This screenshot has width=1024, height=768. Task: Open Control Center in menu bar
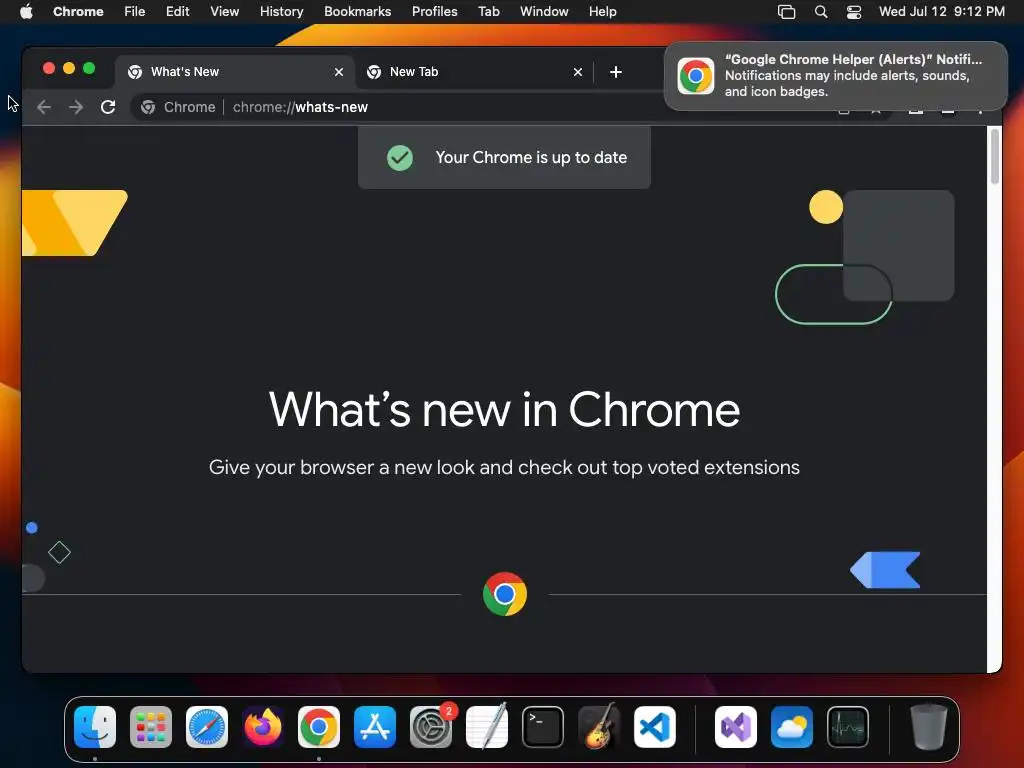(854, 12)
